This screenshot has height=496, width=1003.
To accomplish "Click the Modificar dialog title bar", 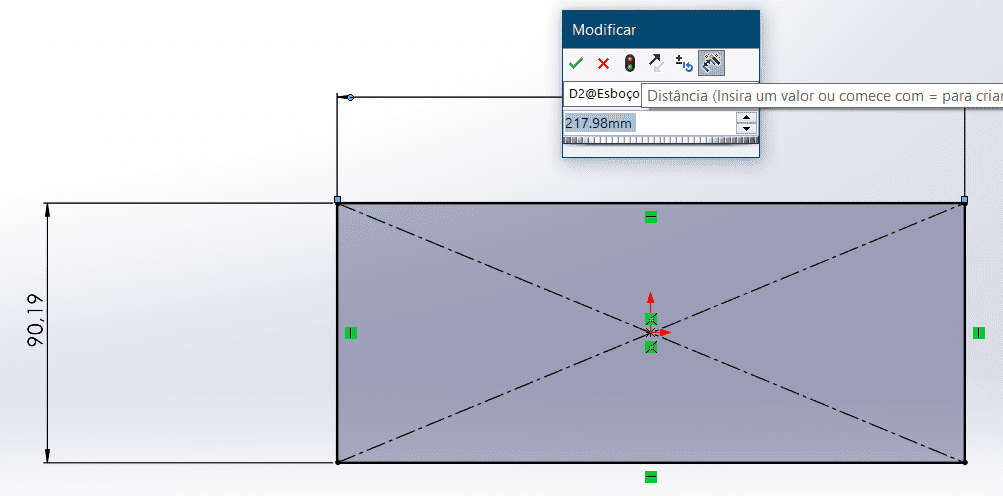I will (661, 29).
